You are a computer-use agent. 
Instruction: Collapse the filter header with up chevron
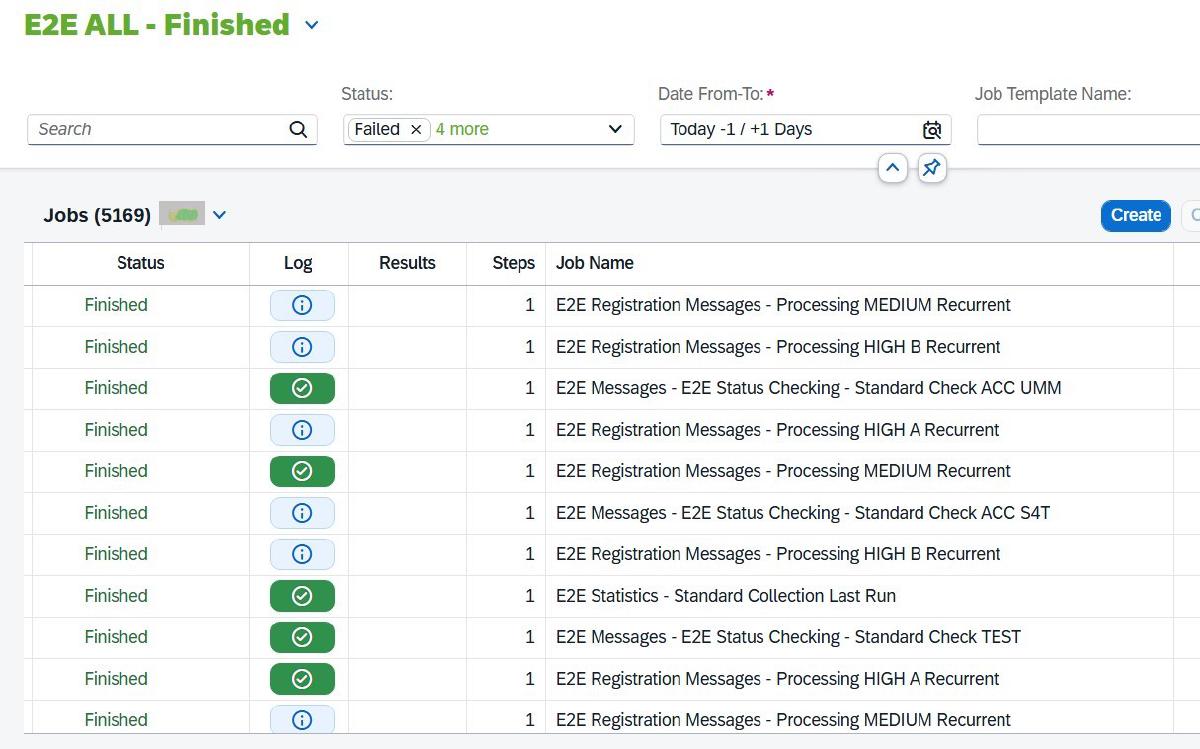(892, 168)
